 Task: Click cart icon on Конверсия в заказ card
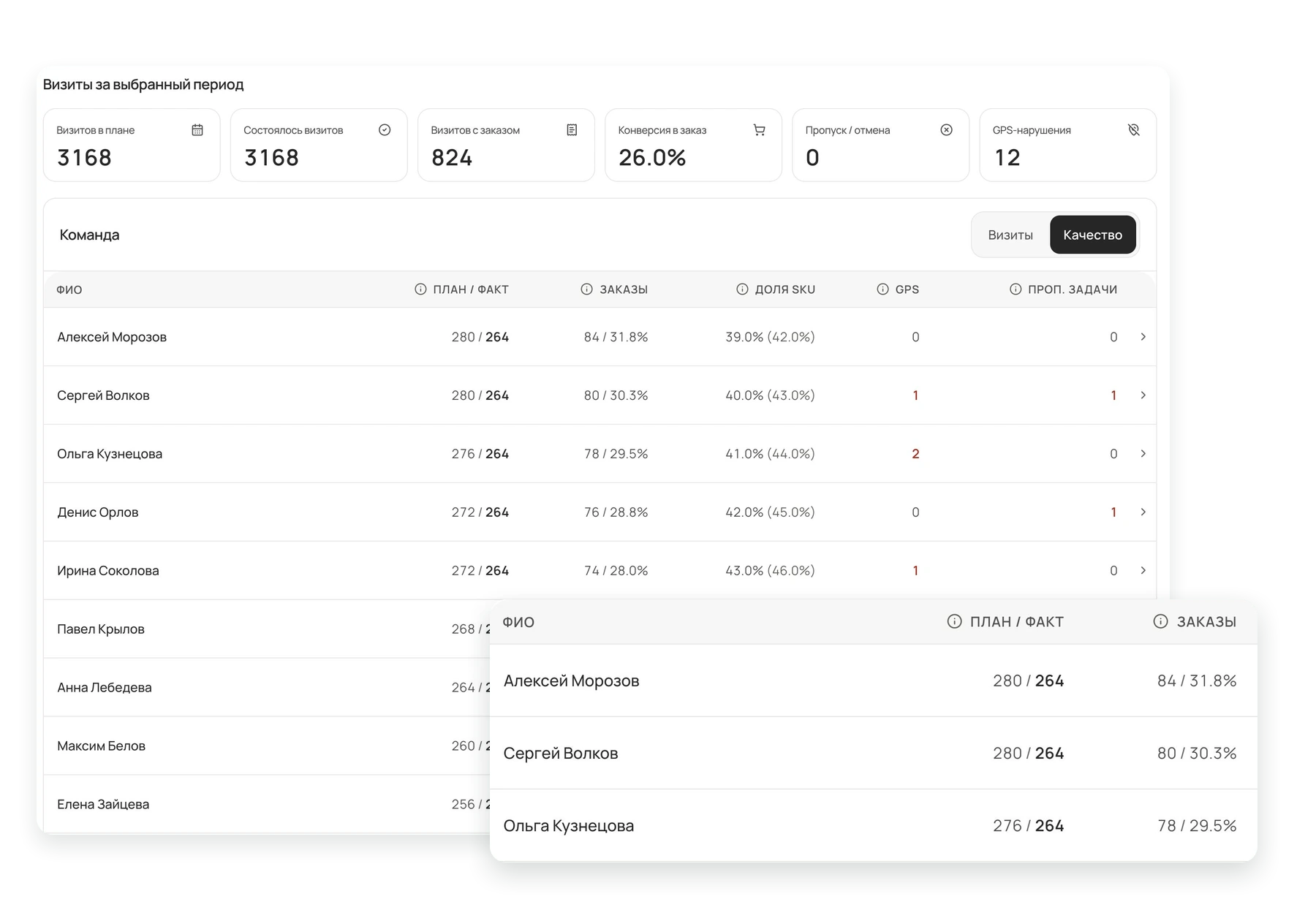pos(759,130)
